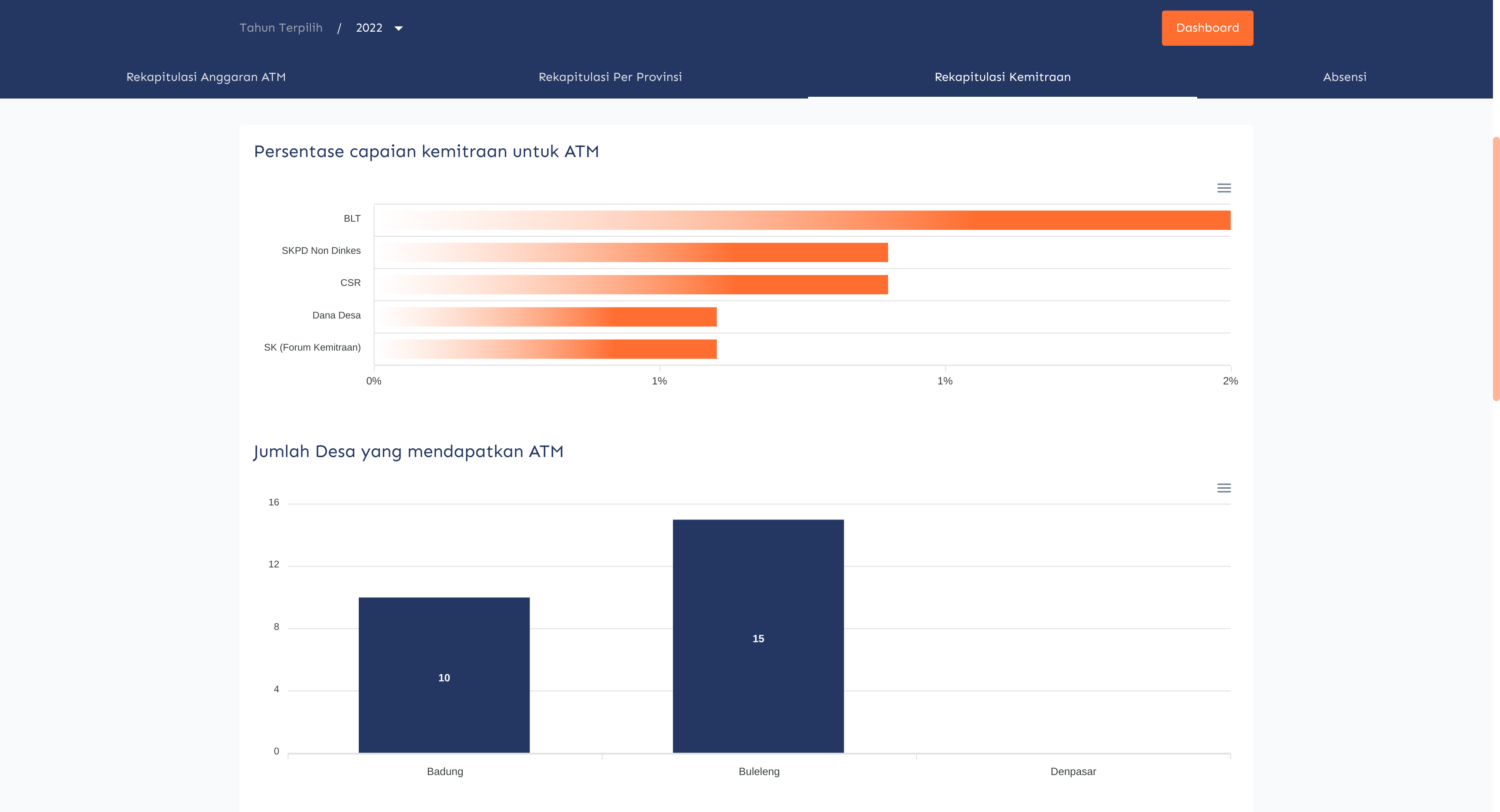Switch to the Rekapitulasi Anggaran ATM tab

206,77
